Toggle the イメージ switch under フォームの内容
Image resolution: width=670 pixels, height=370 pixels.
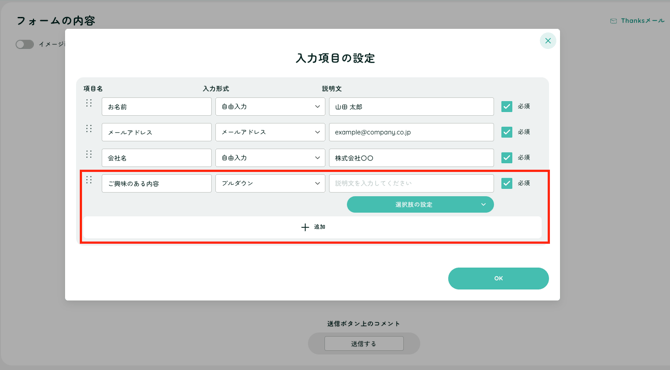coord(24,44)
